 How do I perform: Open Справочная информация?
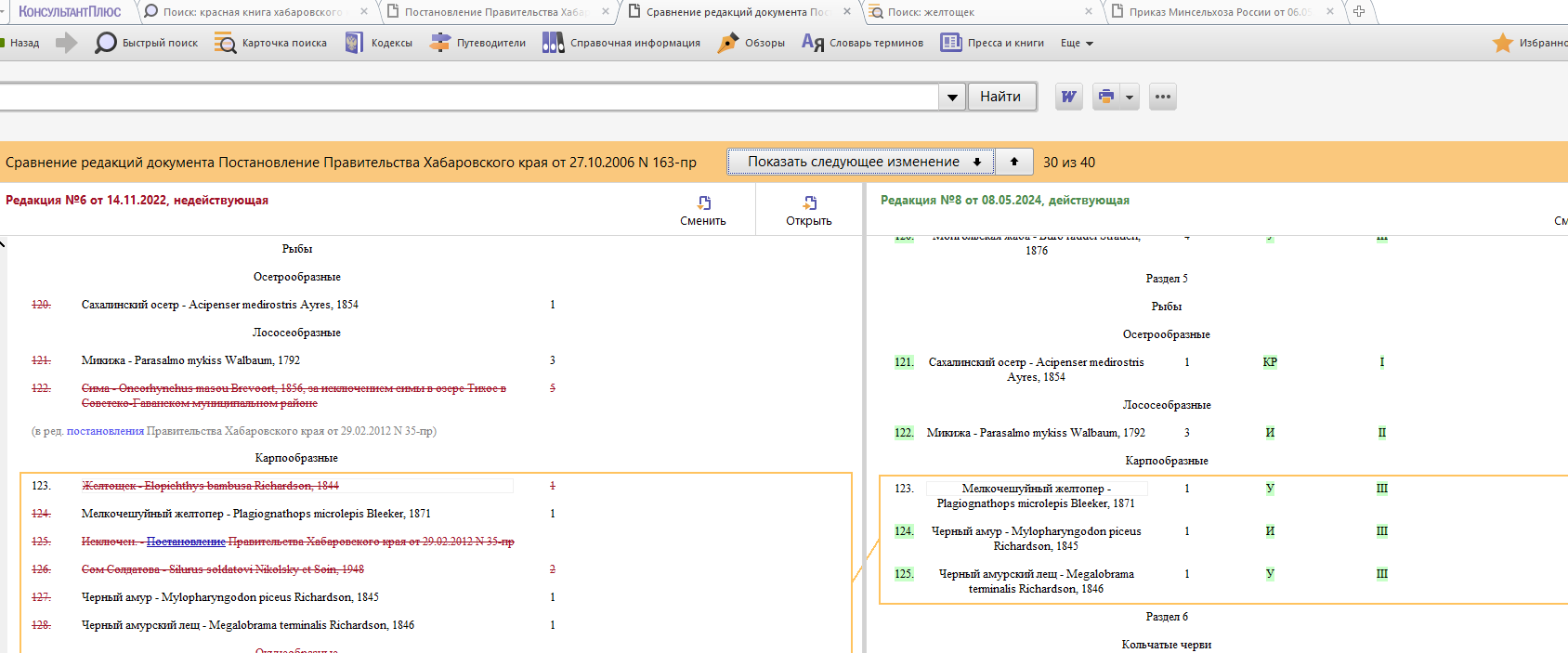621,43
